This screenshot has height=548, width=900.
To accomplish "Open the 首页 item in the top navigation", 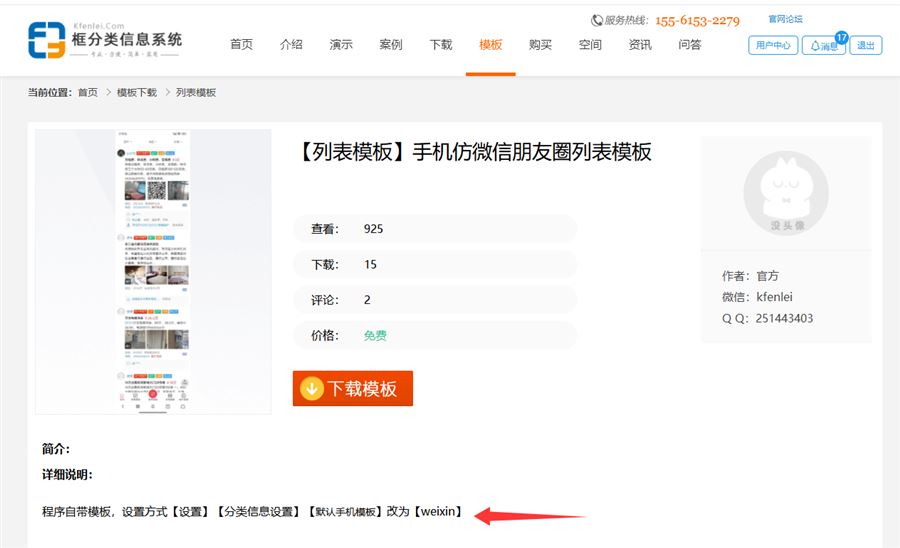I will pos(241,45).
